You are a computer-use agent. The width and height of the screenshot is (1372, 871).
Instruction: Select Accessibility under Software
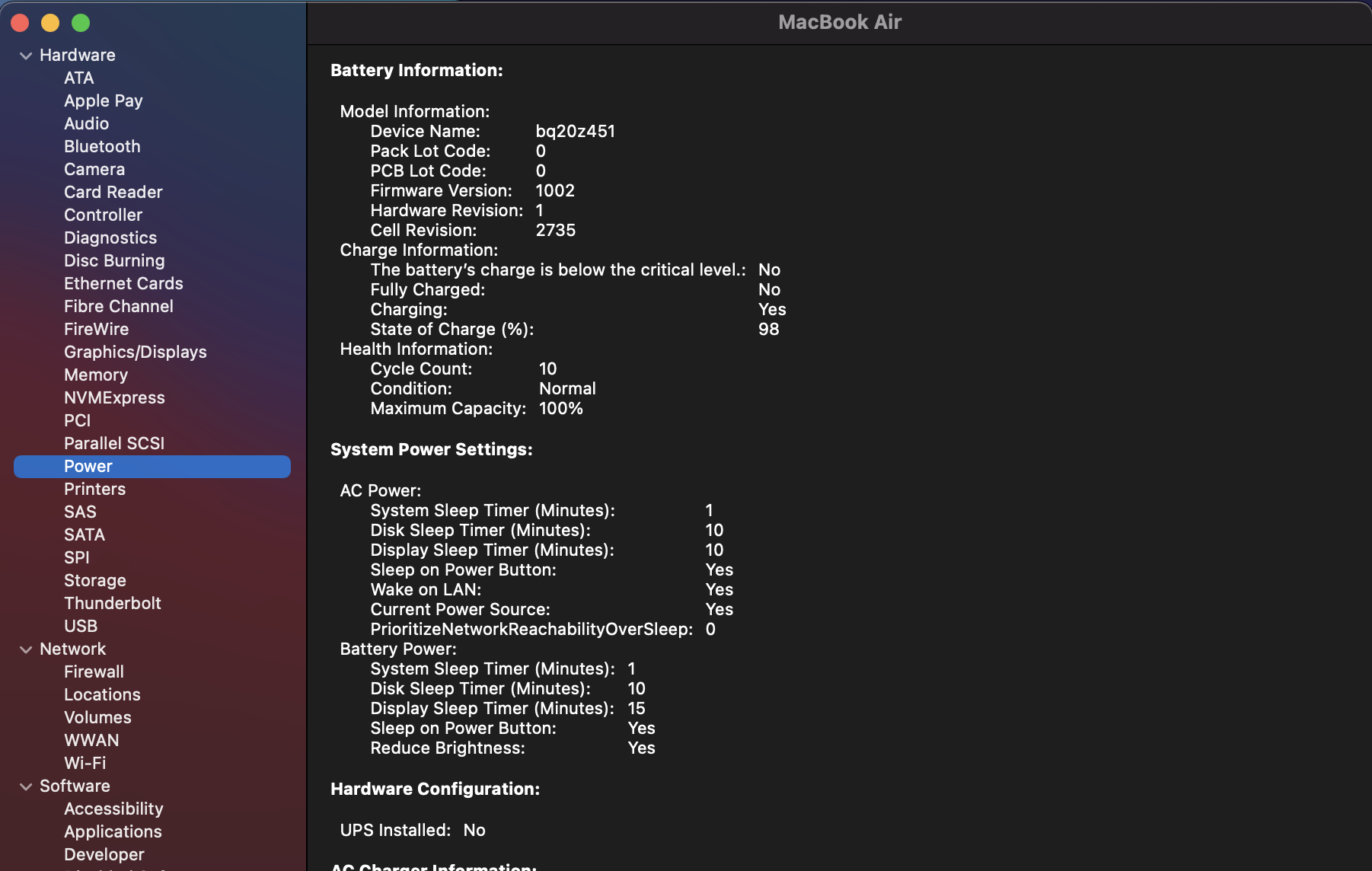(x=114, y=809)
